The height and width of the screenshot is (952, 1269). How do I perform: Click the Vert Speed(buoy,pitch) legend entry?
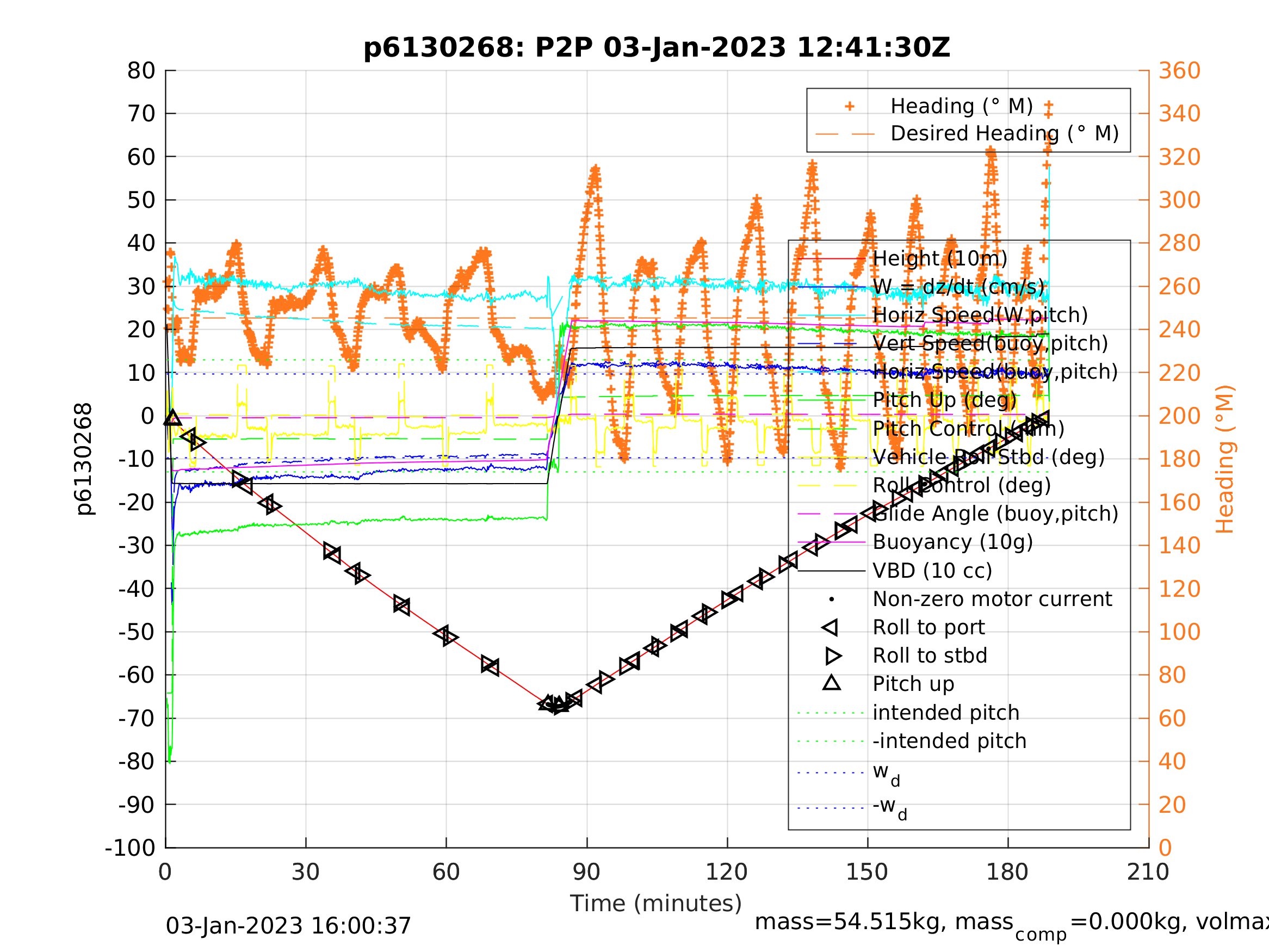(990, 343)
